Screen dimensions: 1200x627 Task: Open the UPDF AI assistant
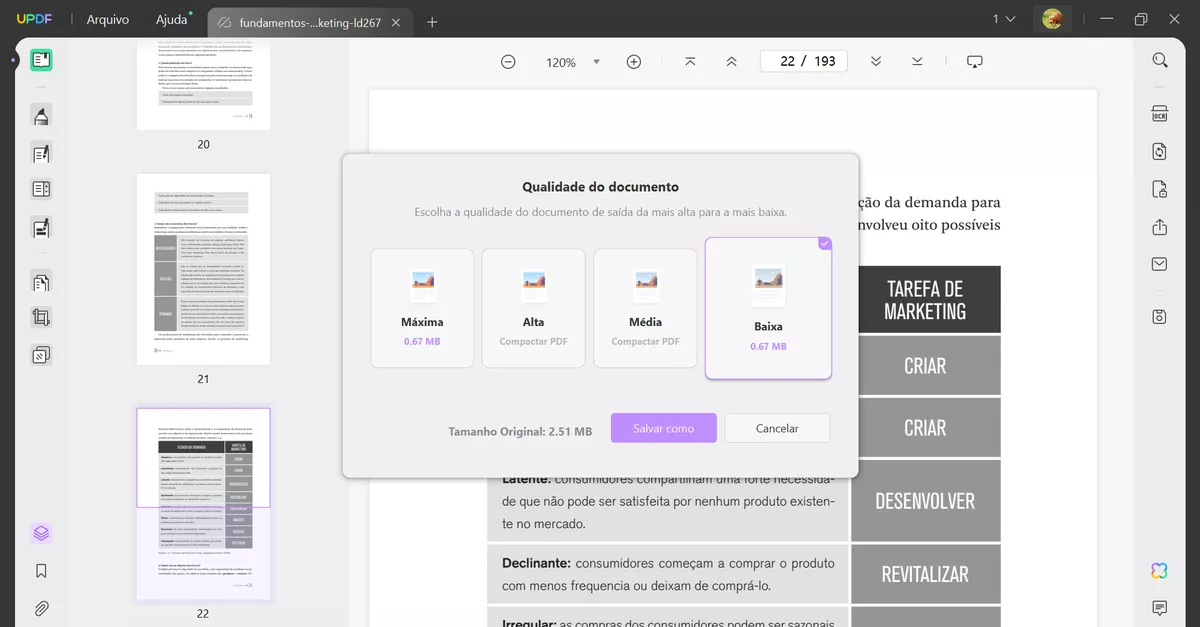pyautogui.click(x=1157, y=570)
